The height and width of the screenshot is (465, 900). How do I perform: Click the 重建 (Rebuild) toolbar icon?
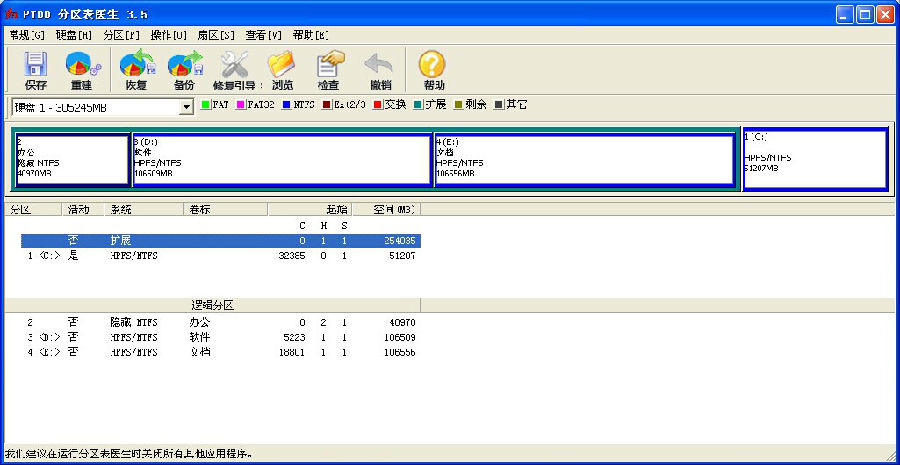(82, 71)
